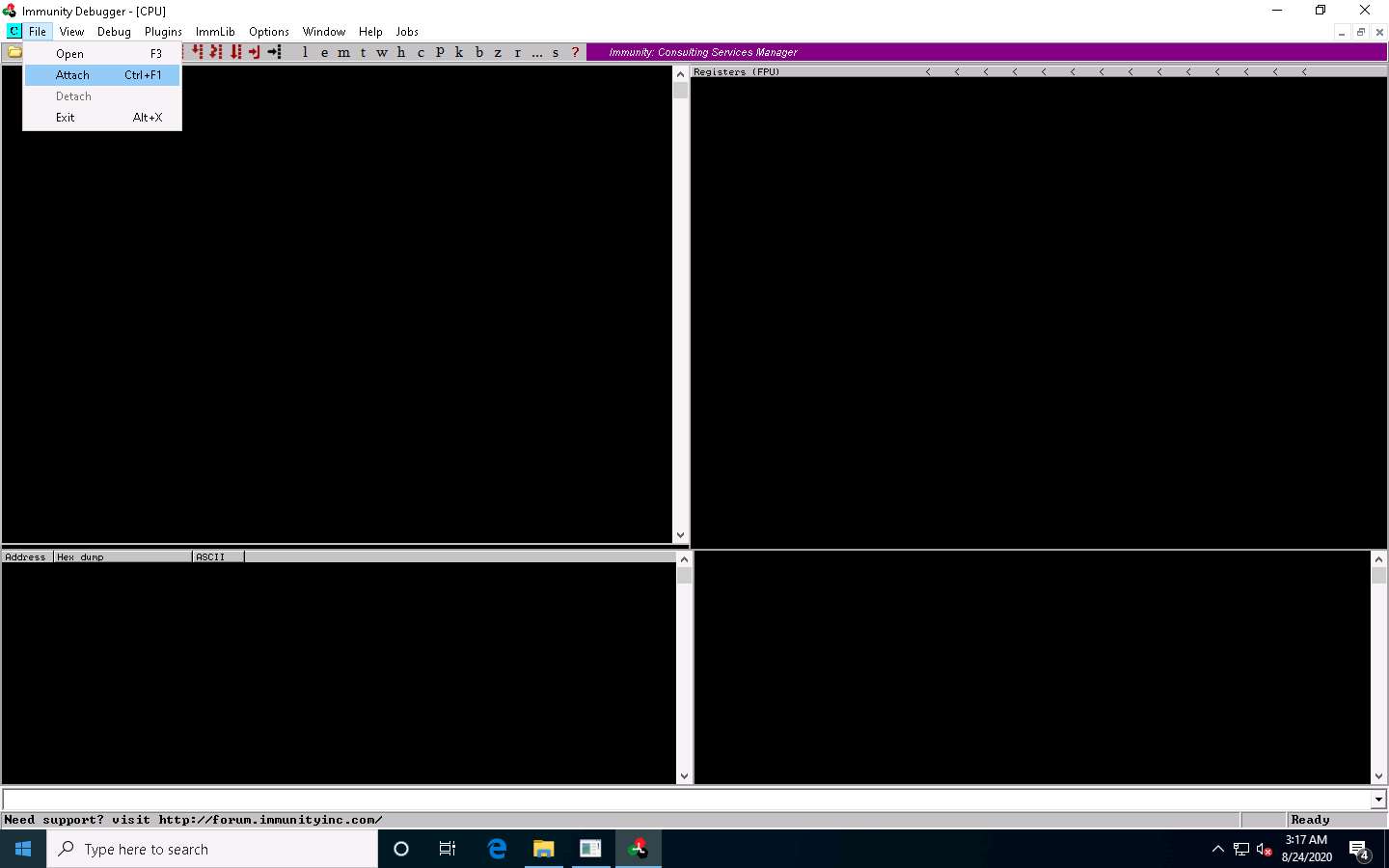
Task: Choose Exit in the File menu
Action: (x=102, y=118)
